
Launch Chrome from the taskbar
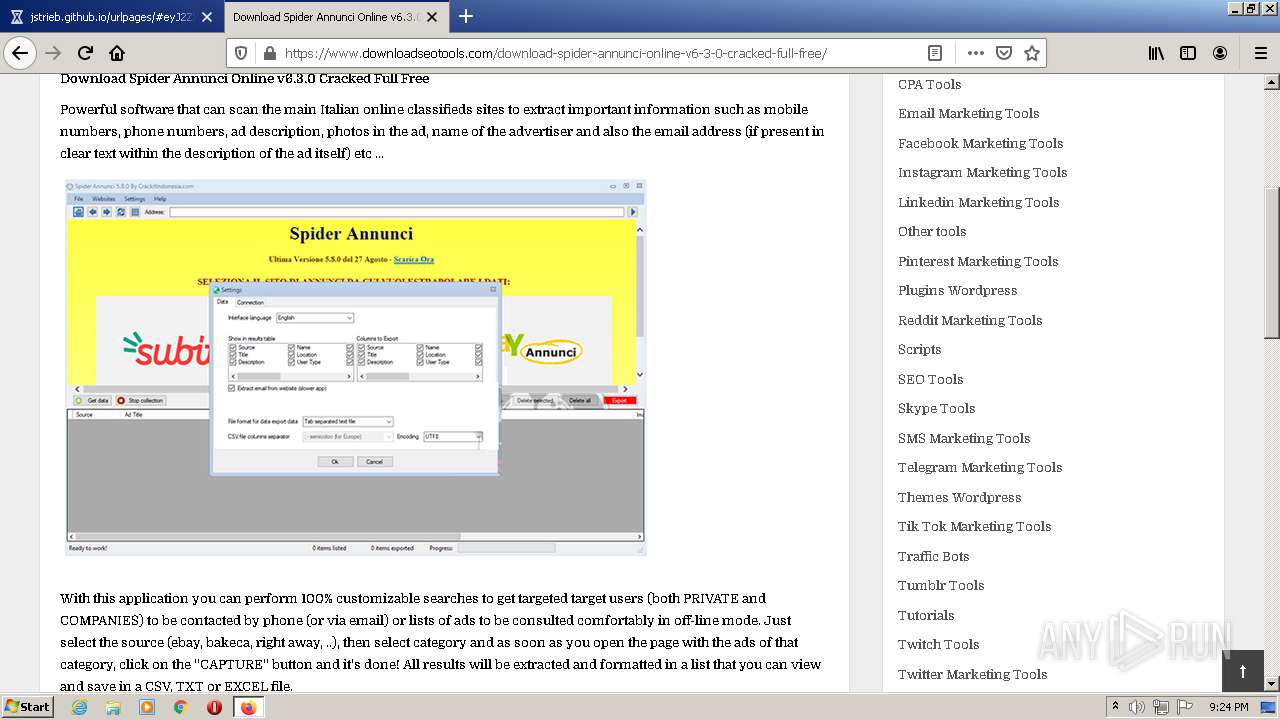click(x=181, y=707)
